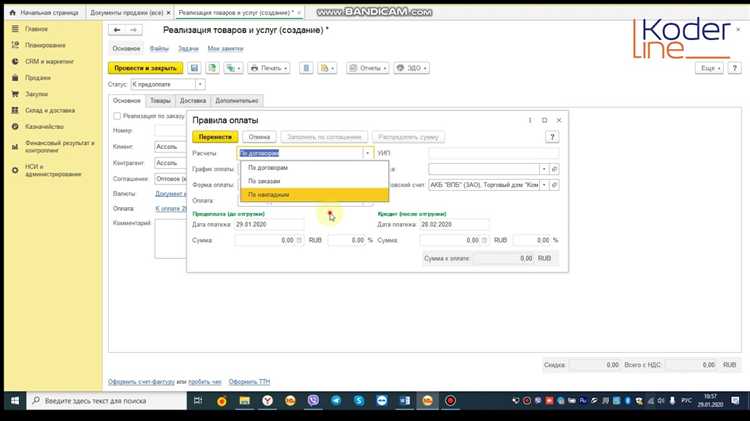Screen dimensions: 750x421
Task: Open the Статус dropdown list
Action: click(200, 85)
